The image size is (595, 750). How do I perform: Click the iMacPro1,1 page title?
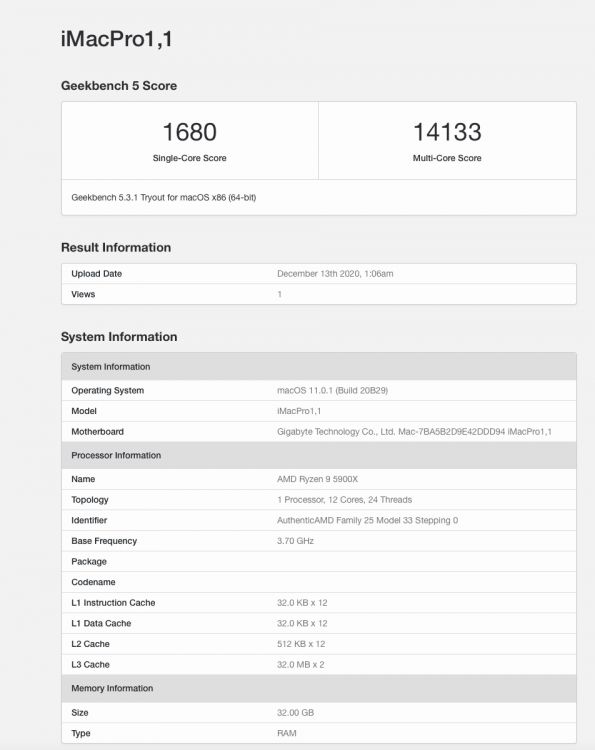pos(116,39)
